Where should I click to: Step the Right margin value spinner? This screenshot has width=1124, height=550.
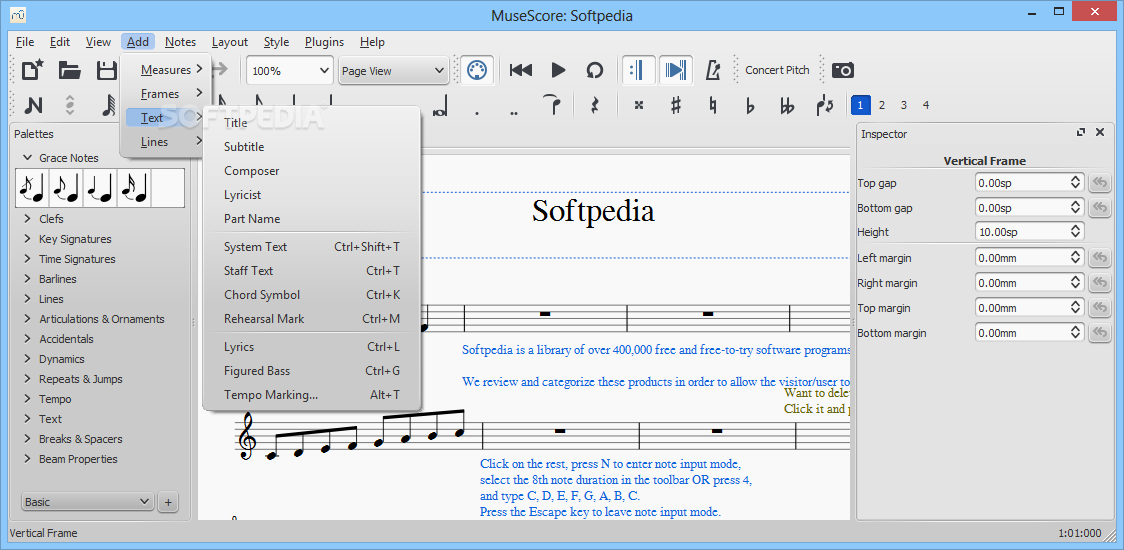[x=1077, y=283]
